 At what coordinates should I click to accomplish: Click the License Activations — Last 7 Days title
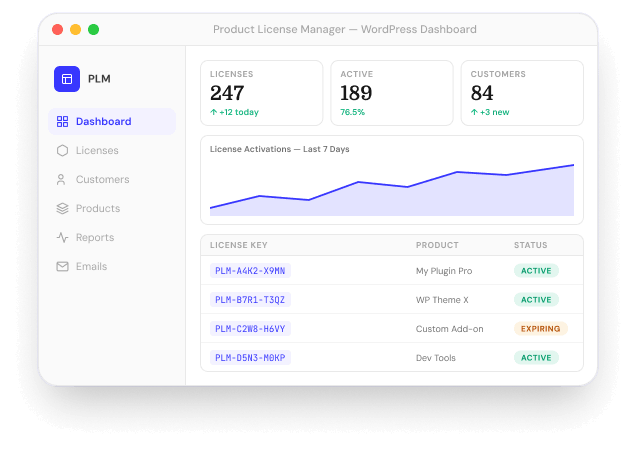pyautogui.click(x=279, y=149)
